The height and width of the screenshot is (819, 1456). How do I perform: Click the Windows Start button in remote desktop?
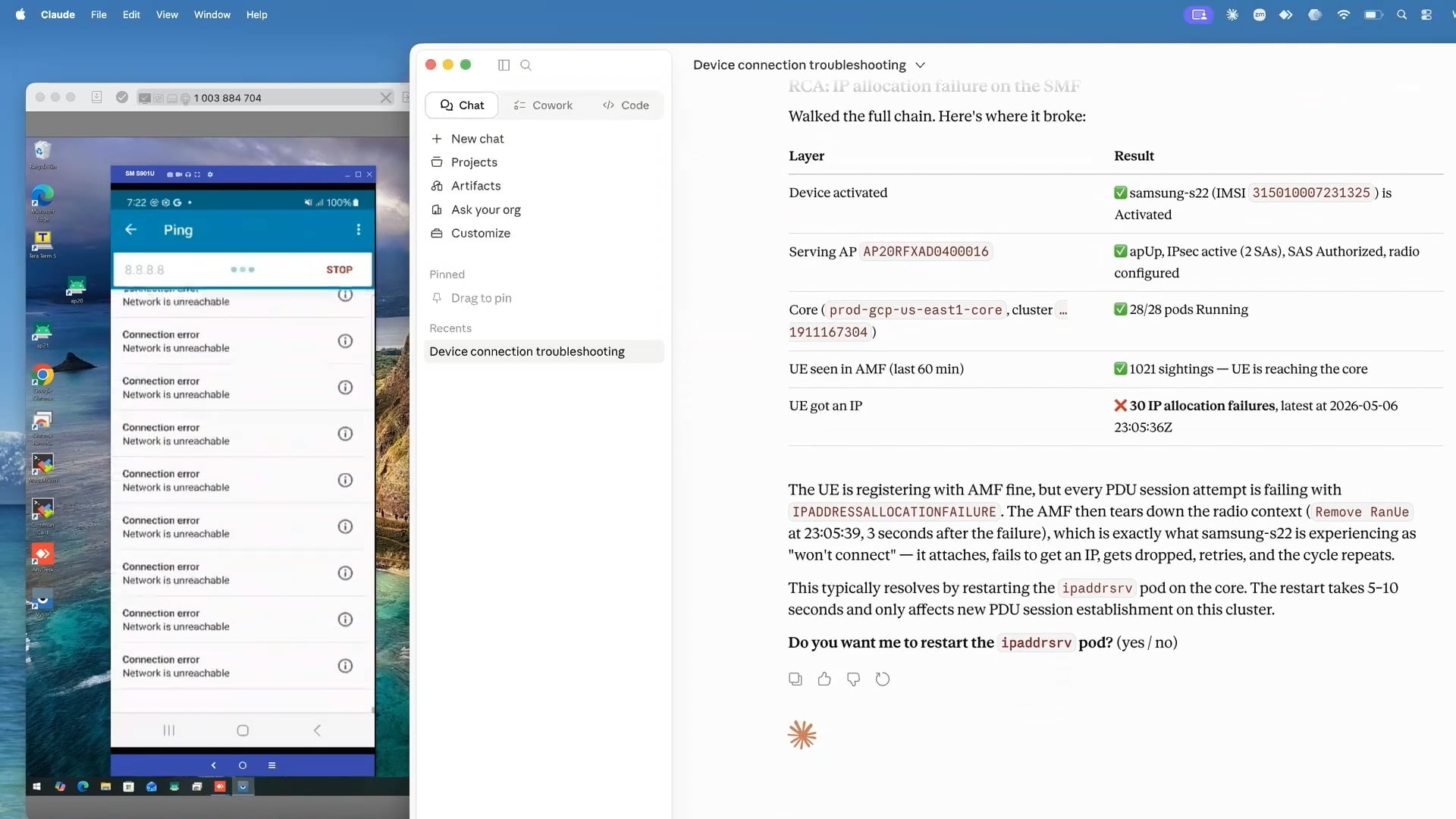coord(36,786)
